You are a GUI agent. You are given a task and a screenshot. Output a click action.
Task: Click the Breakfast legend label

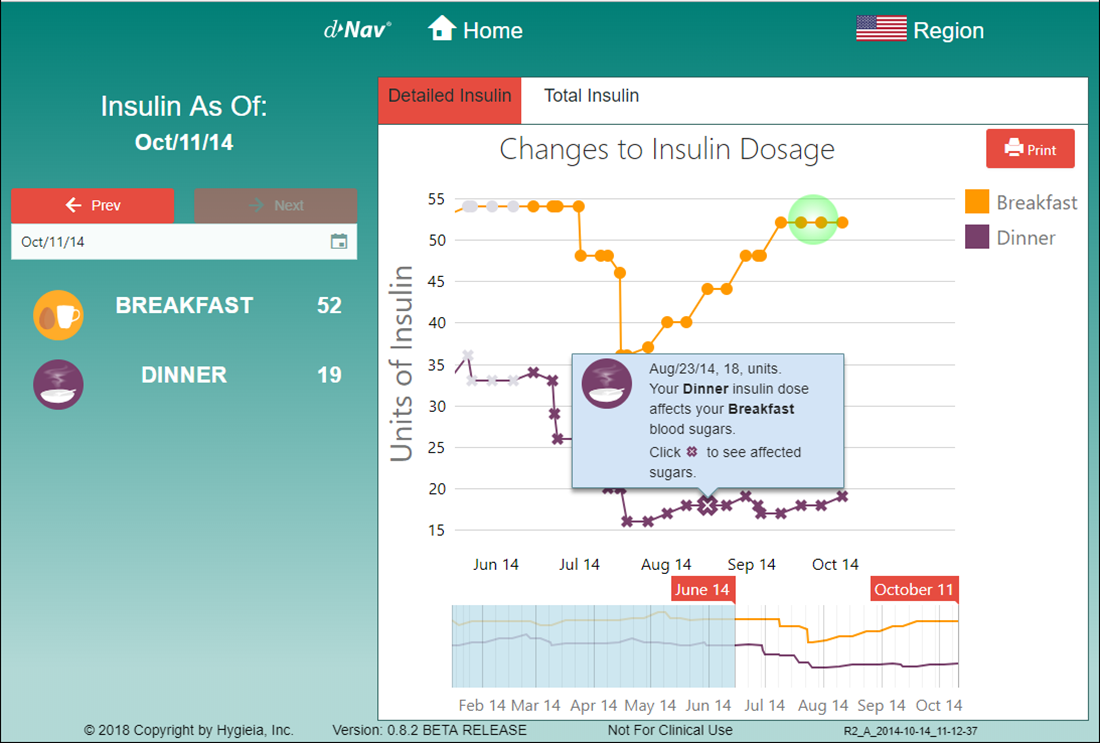point(1037,202)
